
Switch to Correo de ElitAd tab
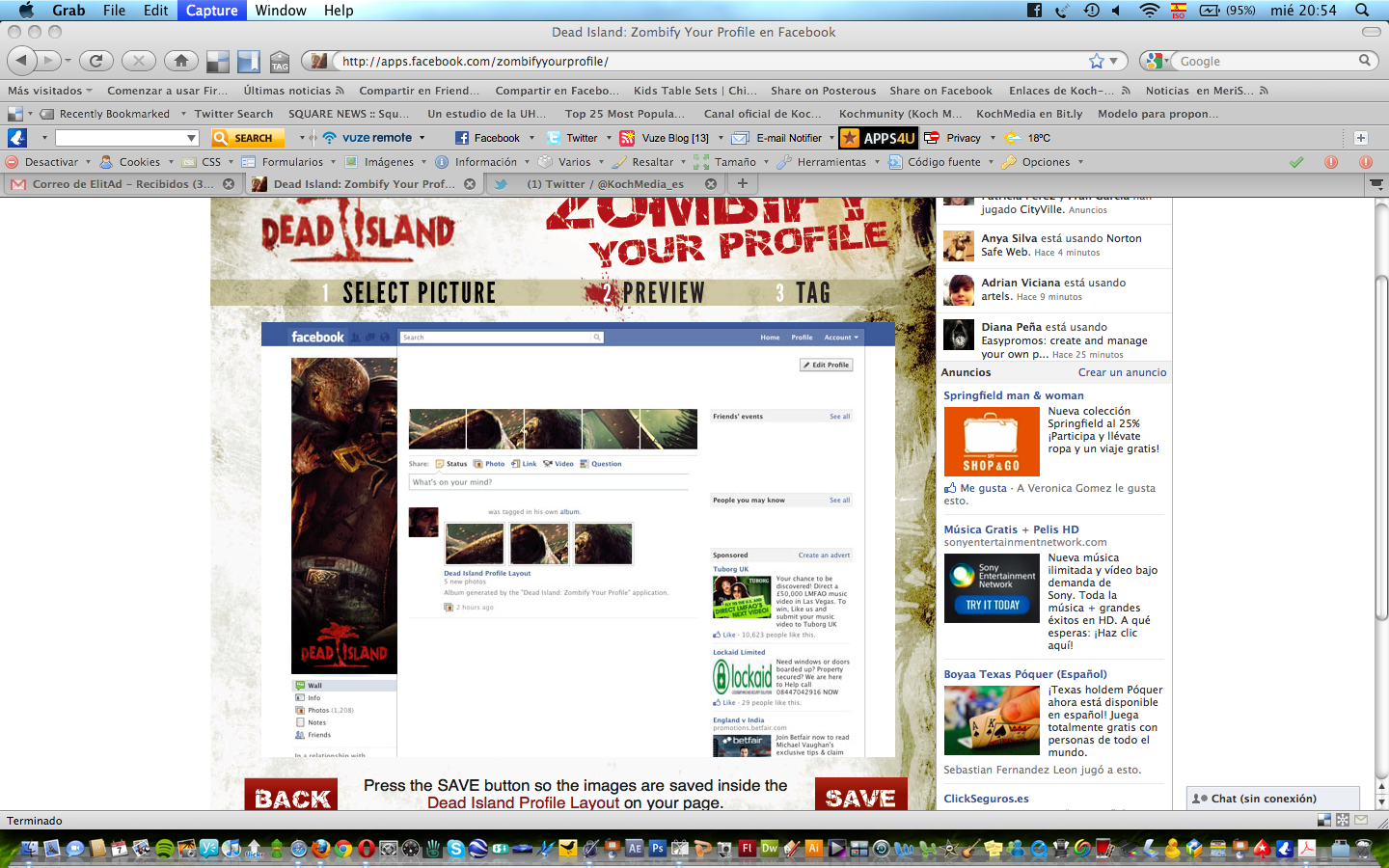(122, 184)
